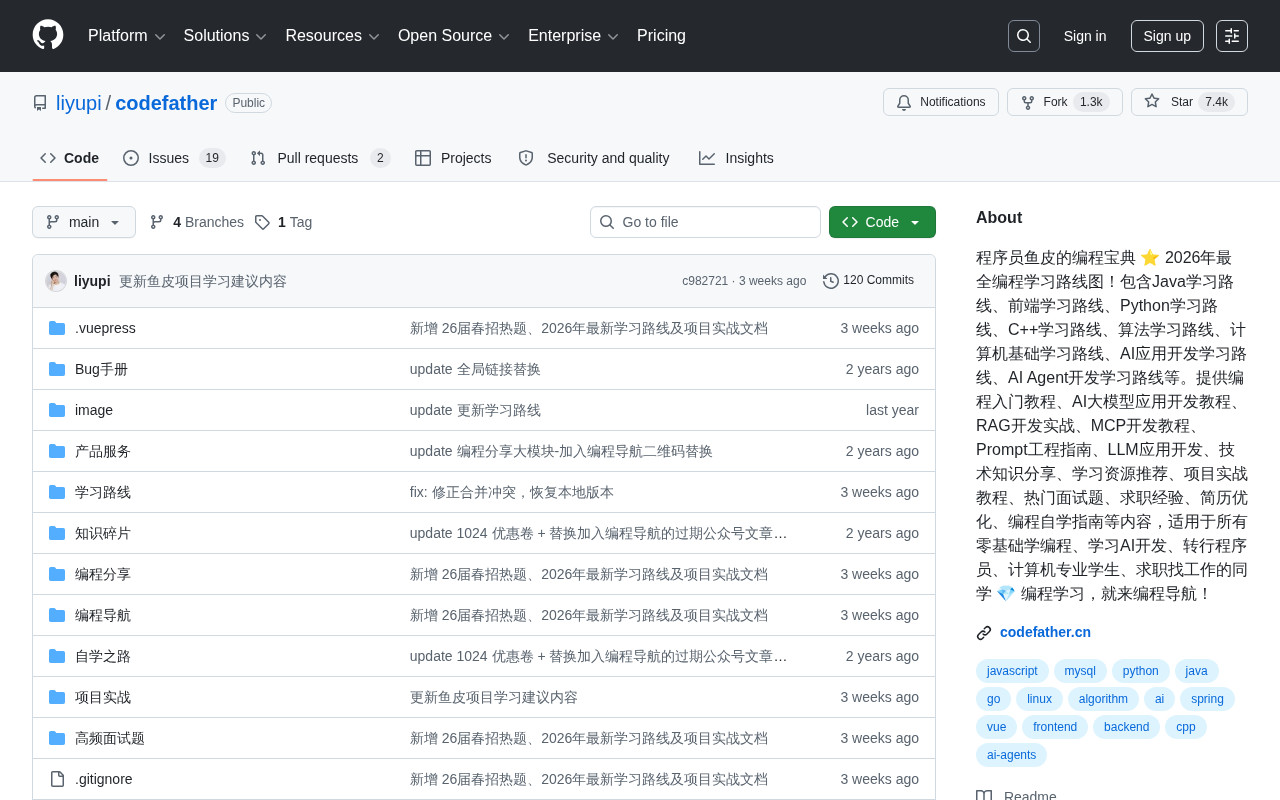Screen dimensions: 1280x800
Task: Open the search magnifier button
Action: click(1024, 36)
